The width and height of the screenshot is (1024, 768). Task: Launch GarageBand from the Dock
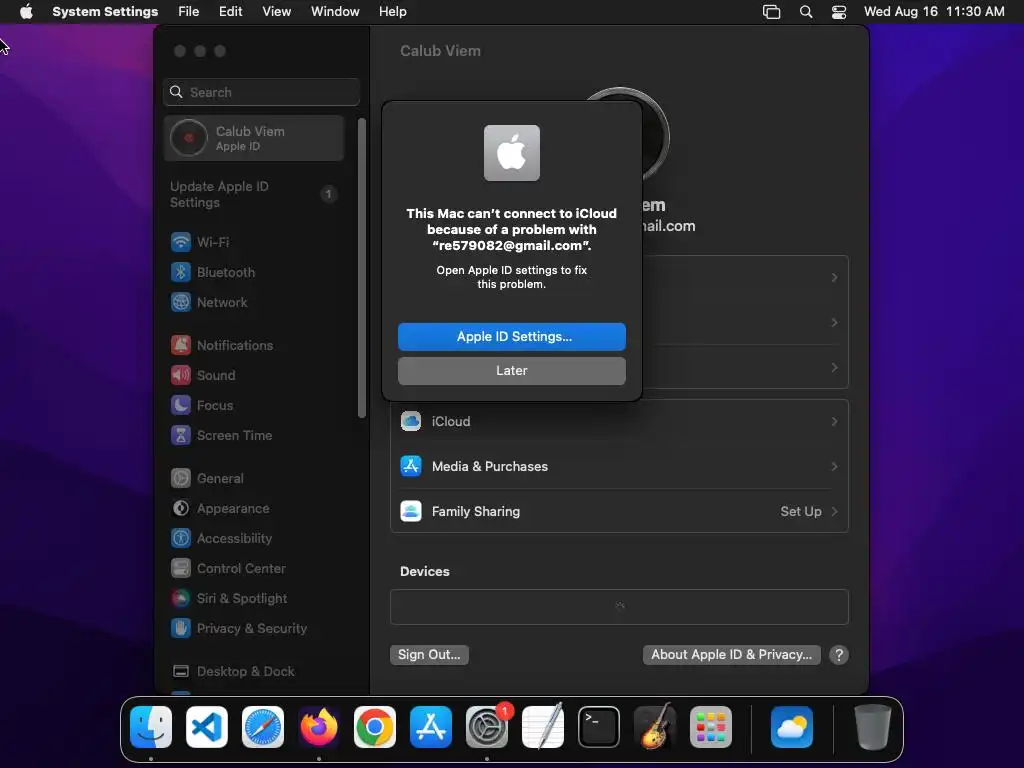click(x=655, y=727)
